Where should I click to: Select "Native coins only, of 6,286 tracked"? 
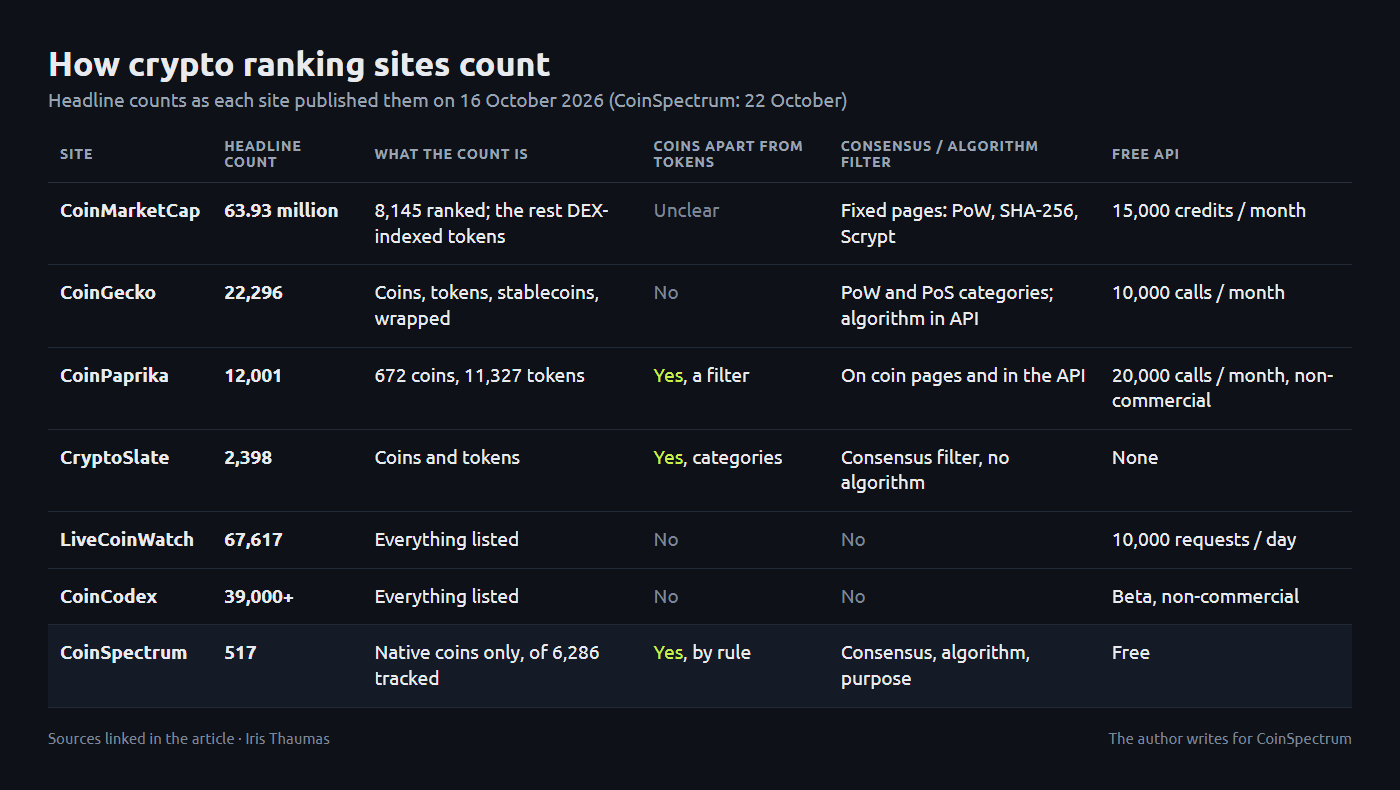coord(487,666)
